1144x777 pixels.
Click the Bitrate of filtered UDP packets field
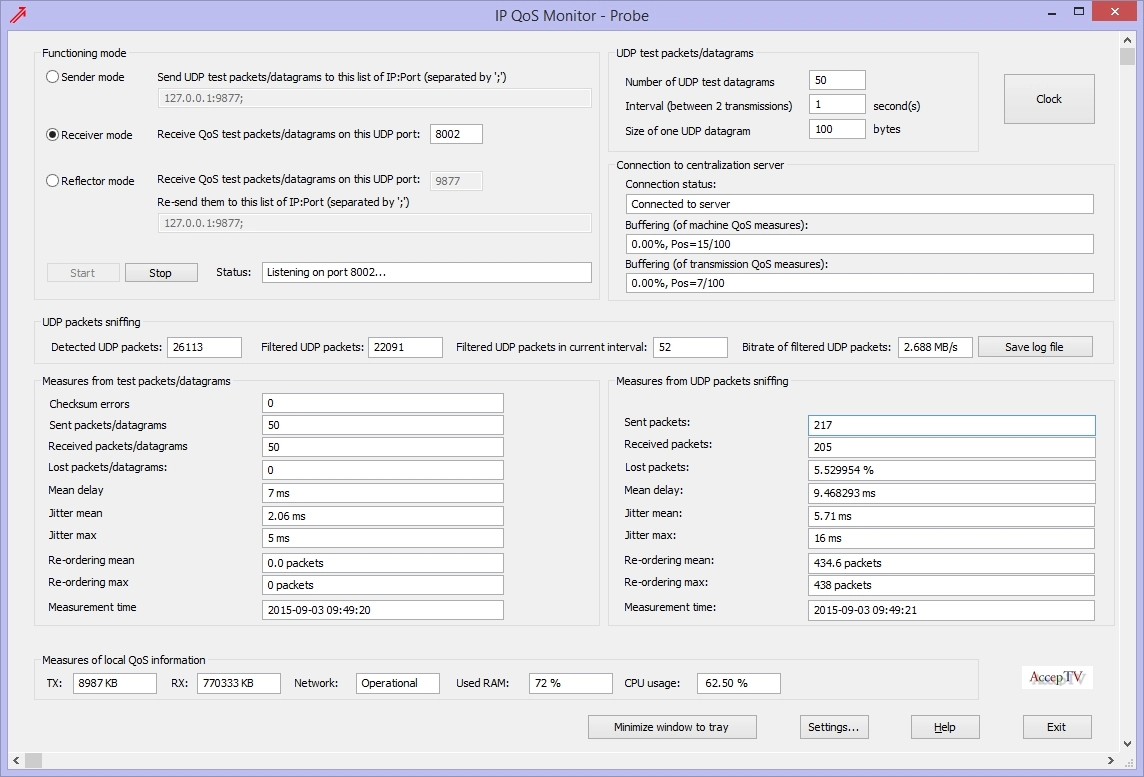(935, 347)
